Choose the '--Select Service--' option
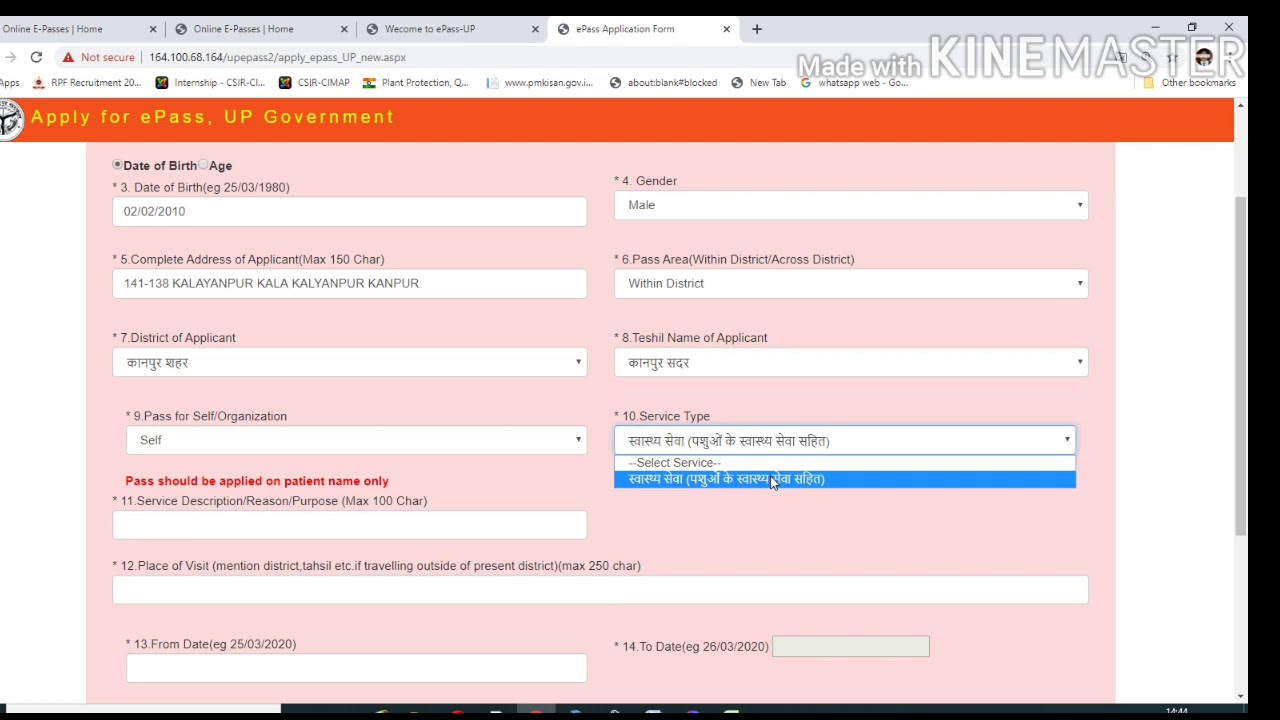 845,463
